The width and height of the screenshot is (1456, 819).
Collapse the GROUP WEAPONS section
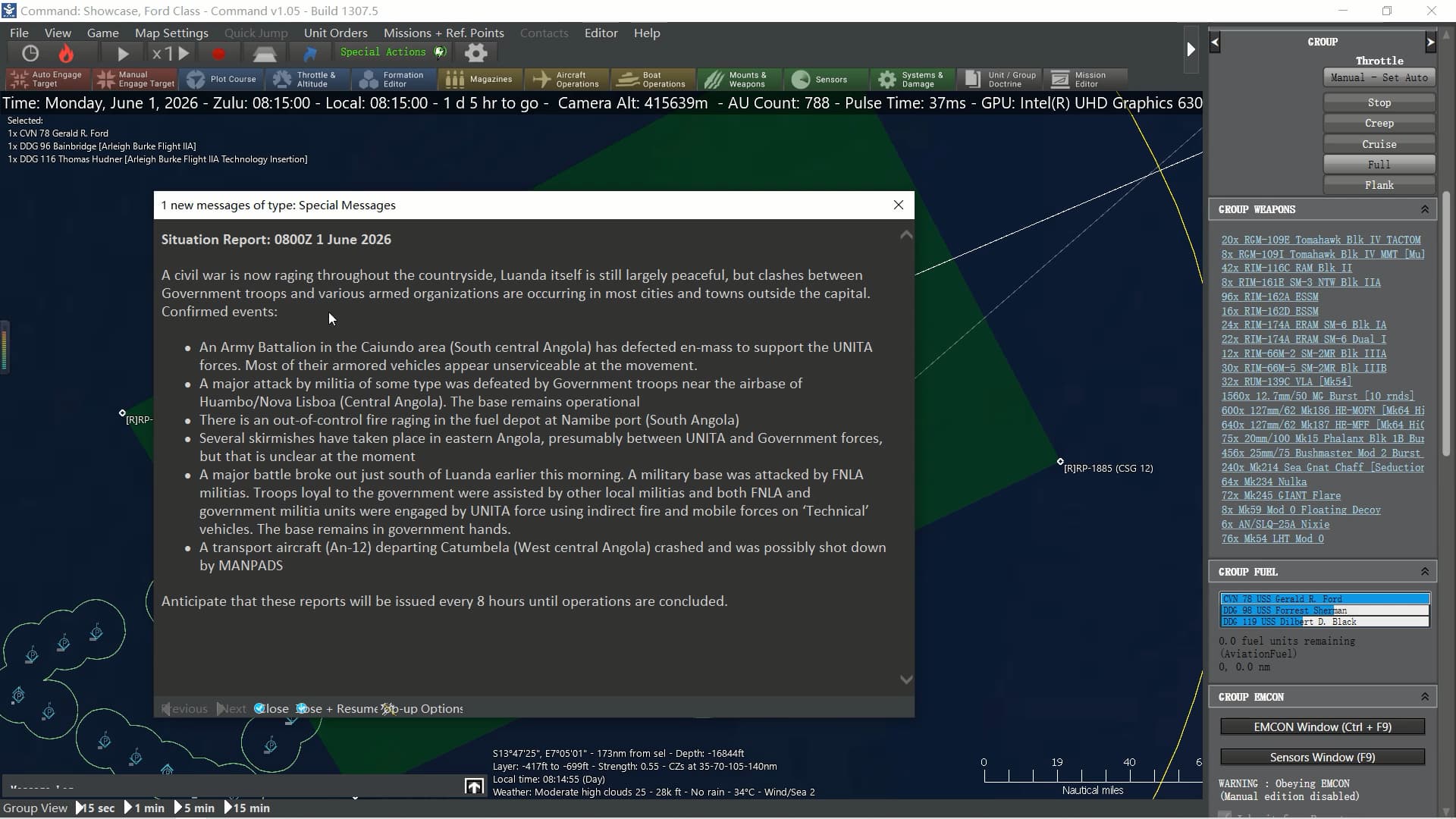click(x=1425, y=209)
